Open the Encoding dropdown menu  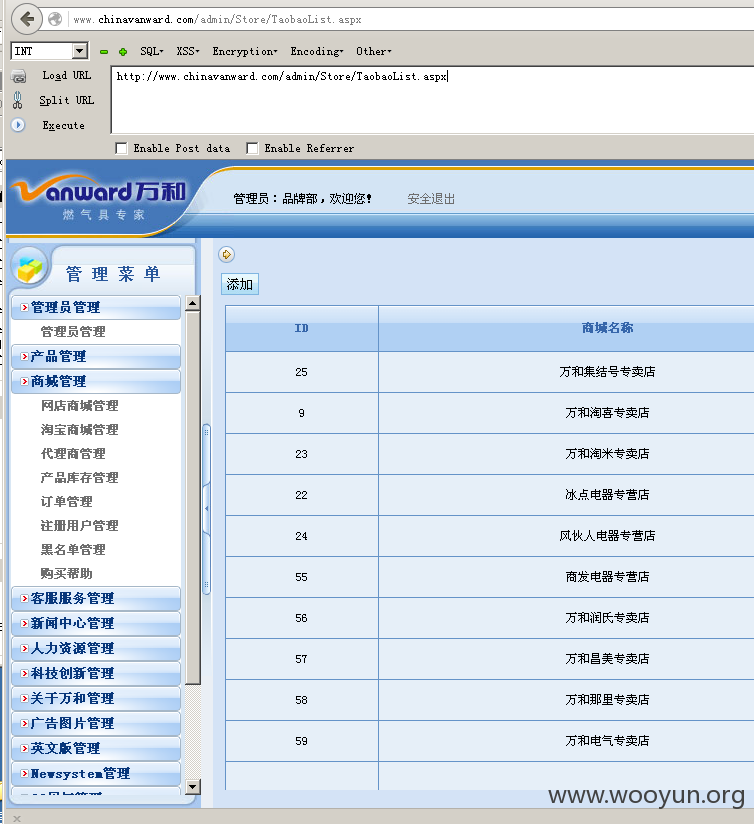coord(316,52)
